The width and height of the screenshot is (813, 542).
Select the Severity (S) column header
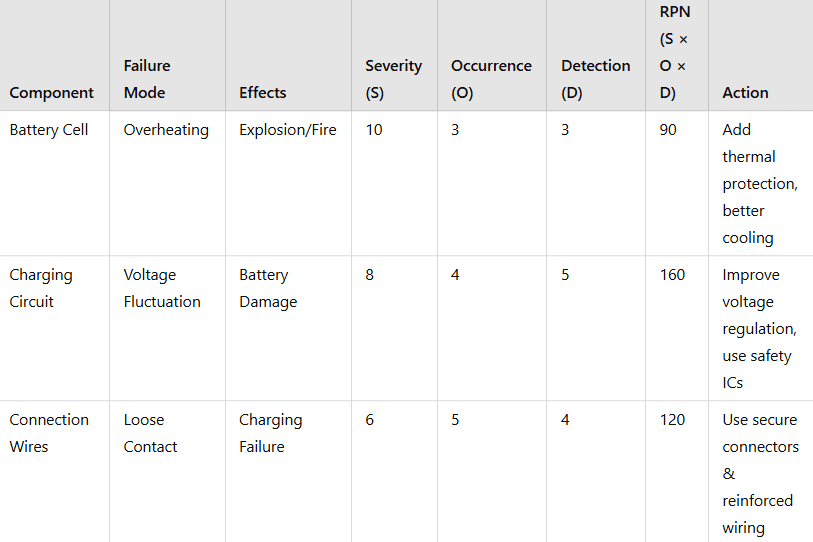click(x=393, y=79)
